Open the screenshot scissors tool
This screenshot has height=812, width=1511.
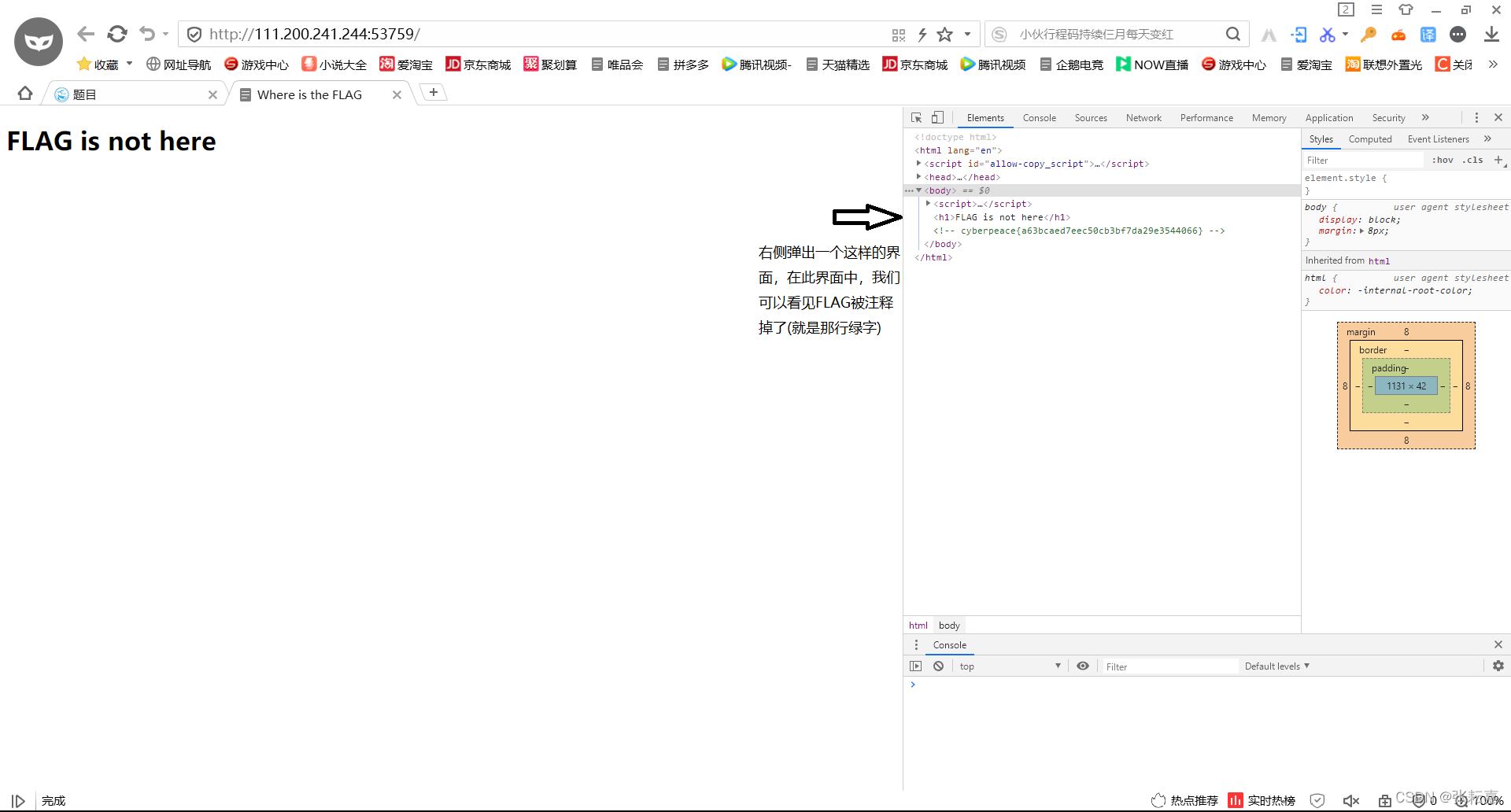(x=1328, y=35)
